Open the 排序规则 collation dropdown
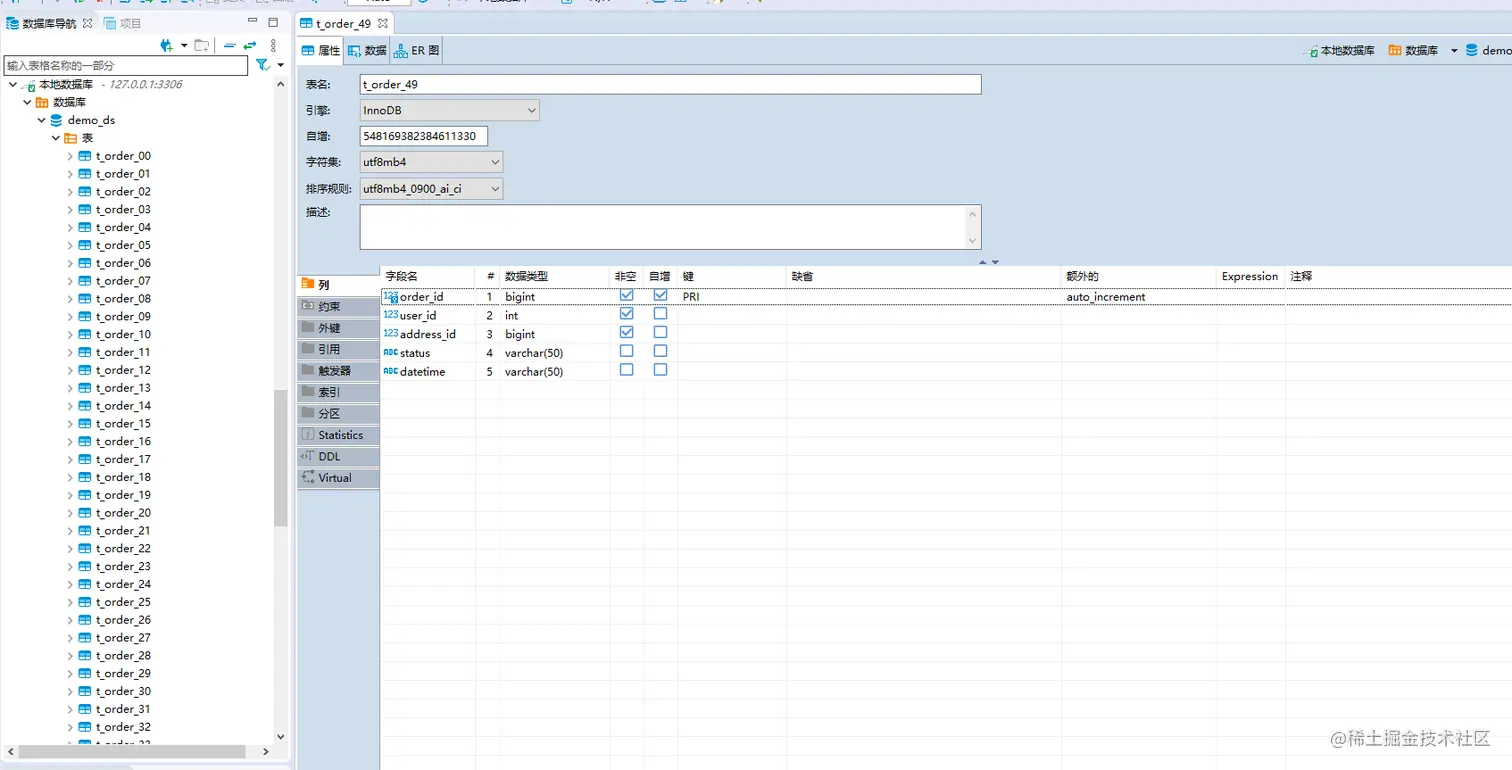 coord(431,189)
